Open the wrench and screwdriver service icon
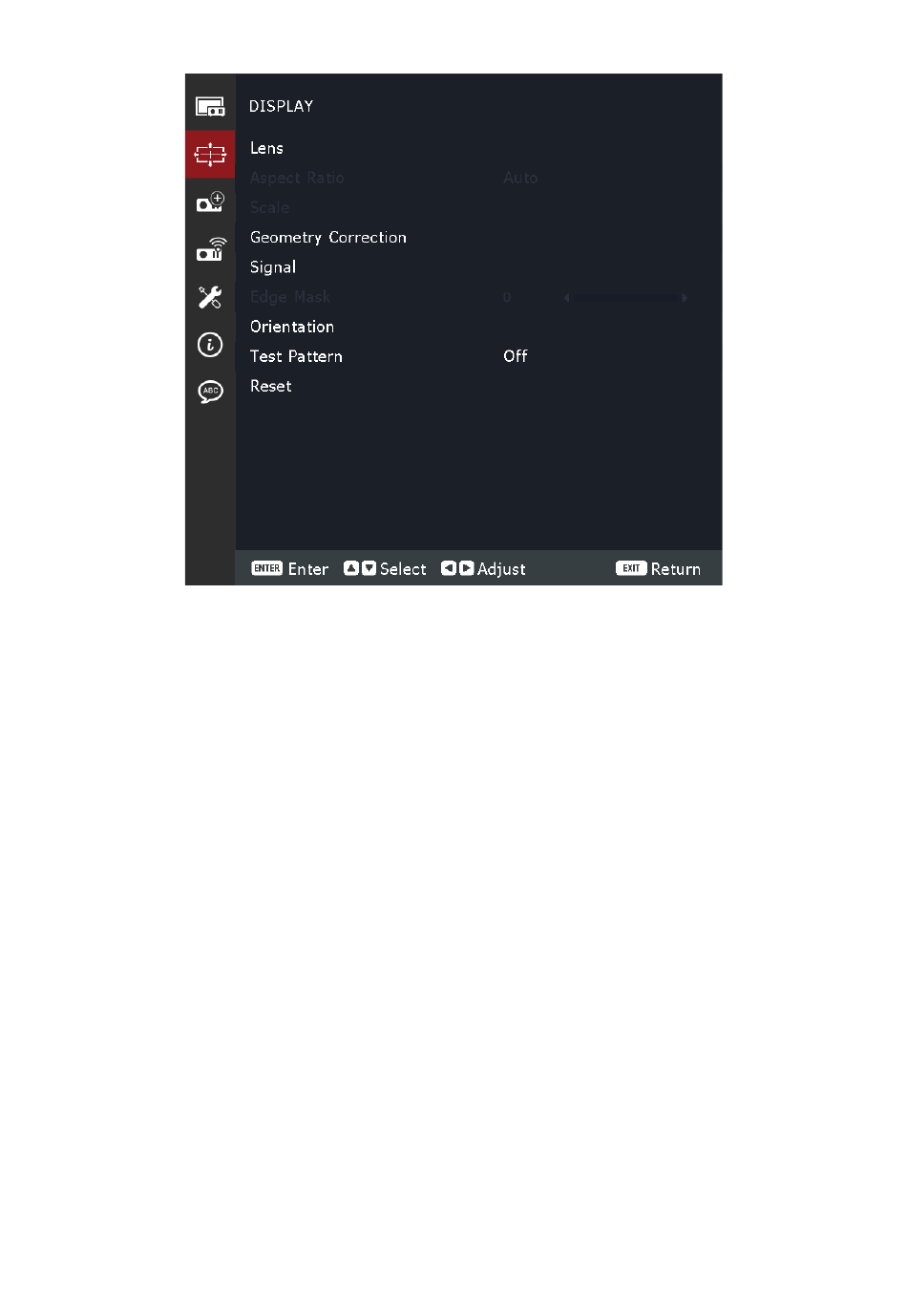Viewport: 907px width, 1316px height. tap(210, 297)
